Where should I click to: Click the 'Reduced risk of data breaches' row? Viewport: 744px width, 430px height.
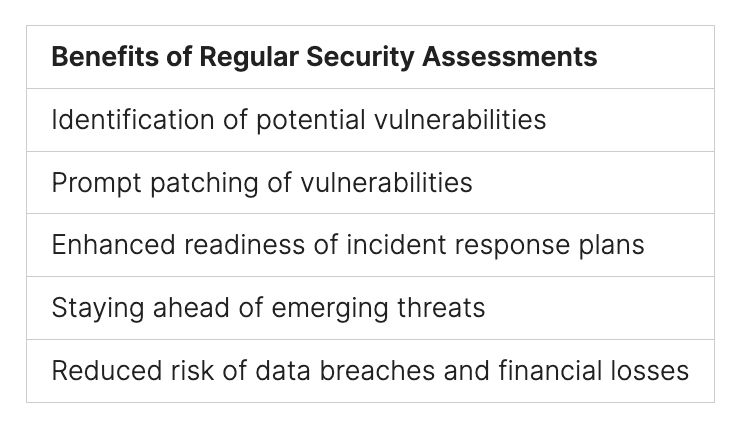pos(370,371)
